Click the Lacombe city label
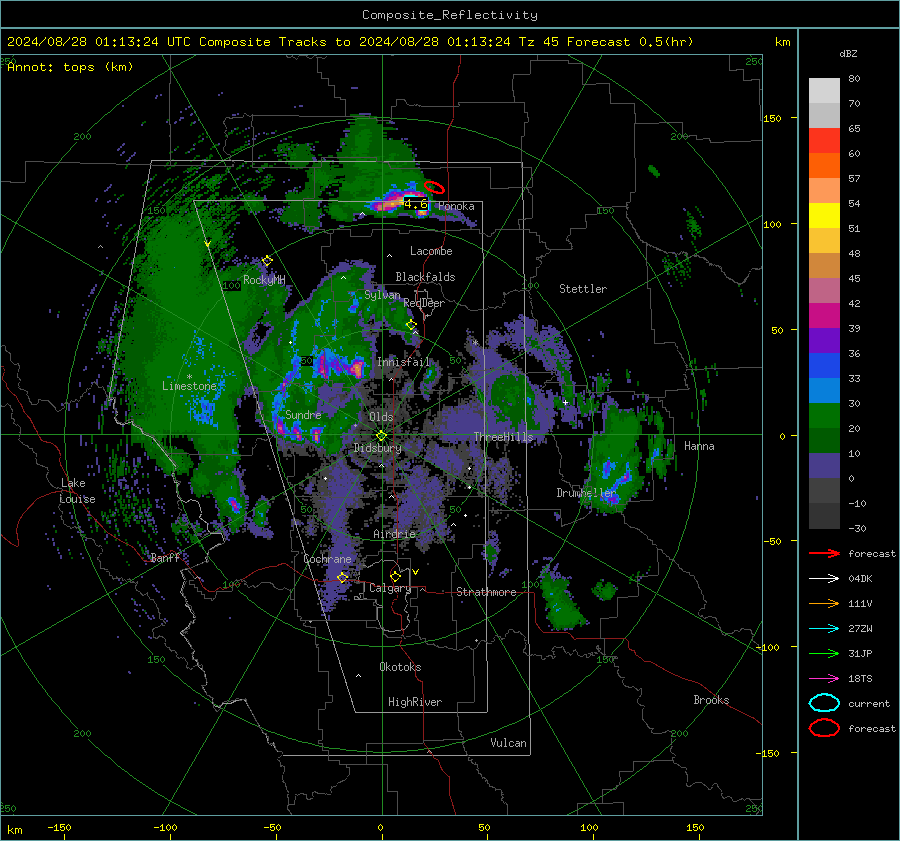 431,251
